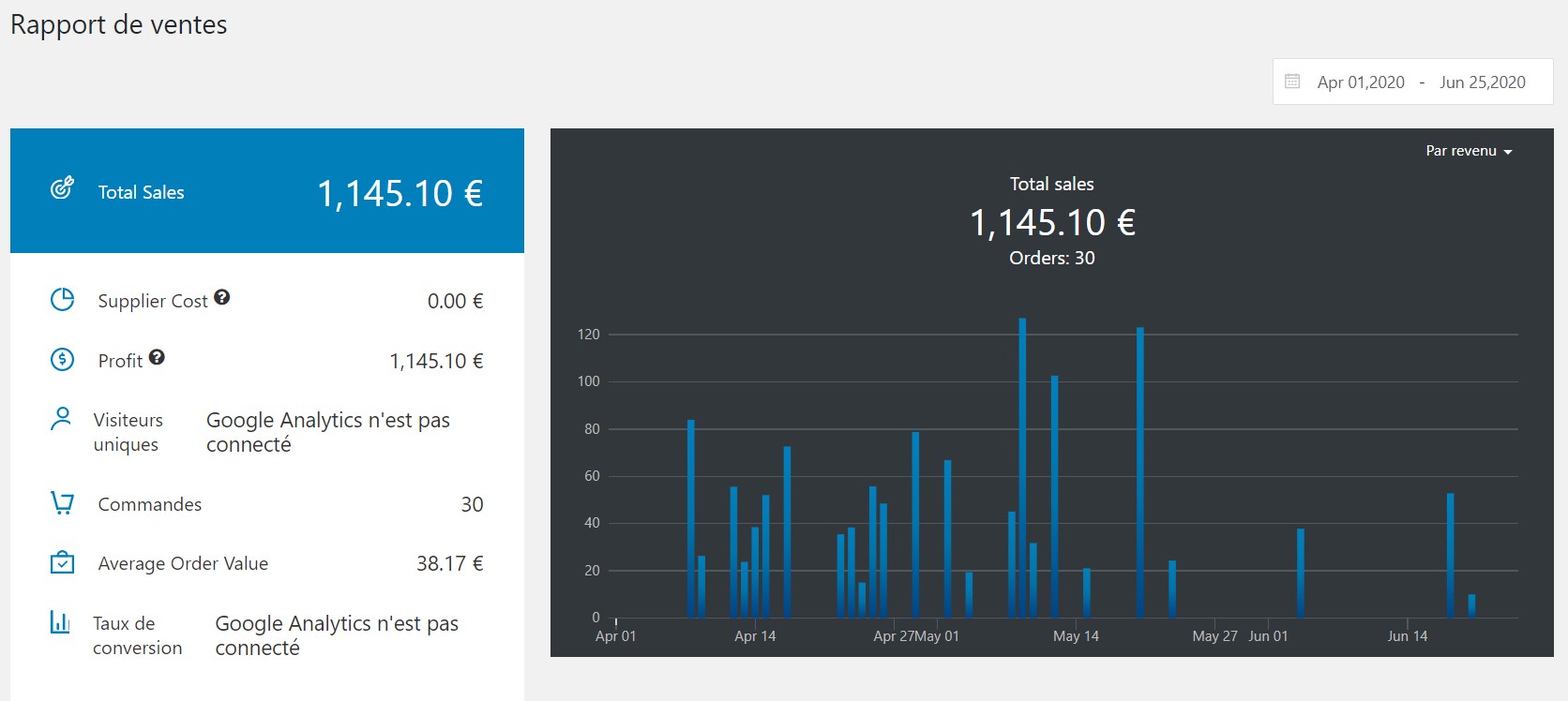The height and width of the screenshot is (701, 1568).
Task: Click the Commandes label
Action: [x=150, y=504]
